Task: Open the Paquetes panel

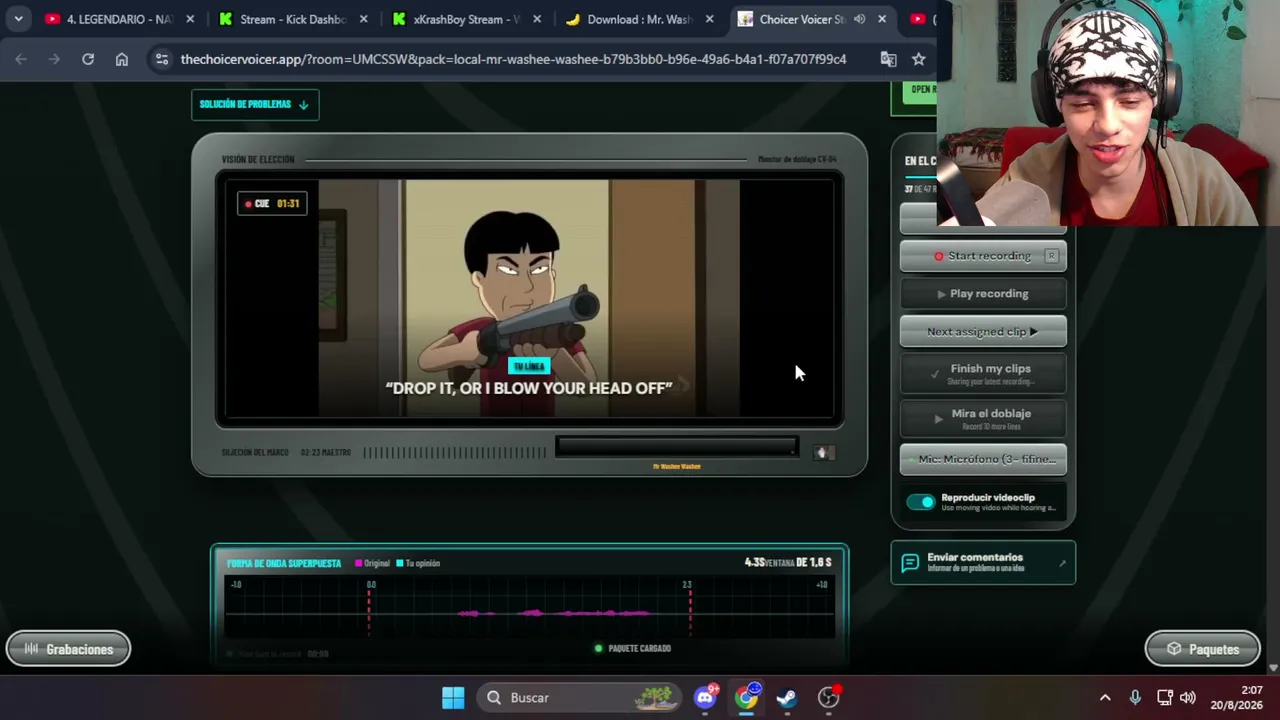Action: [1202, 650]
